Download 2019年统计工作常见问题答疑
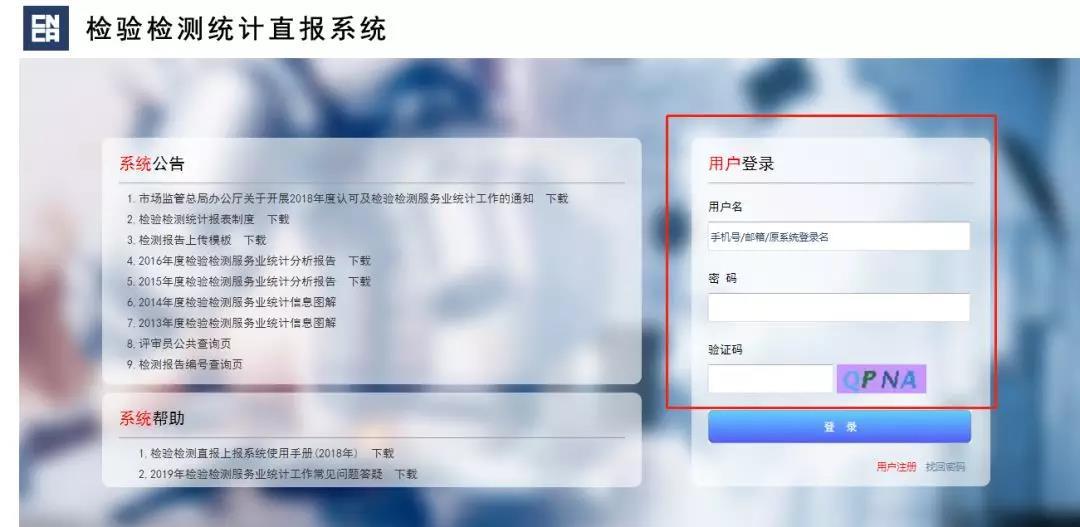Screen dimensions: 1080x527 point(406,474)
